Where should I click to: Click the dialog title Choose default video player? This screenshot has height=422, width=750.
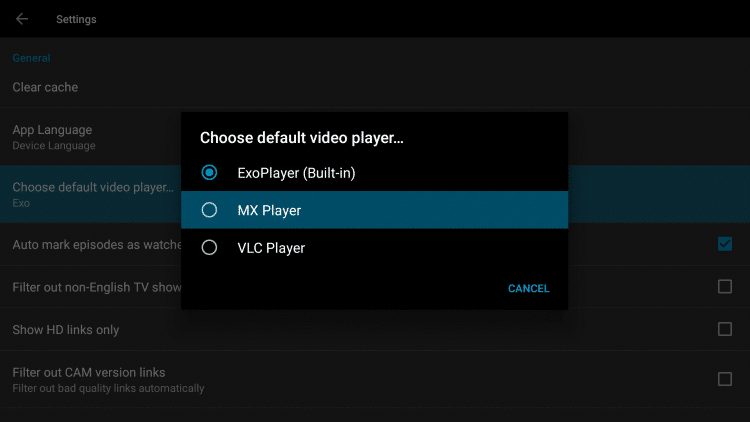[302, 138]
